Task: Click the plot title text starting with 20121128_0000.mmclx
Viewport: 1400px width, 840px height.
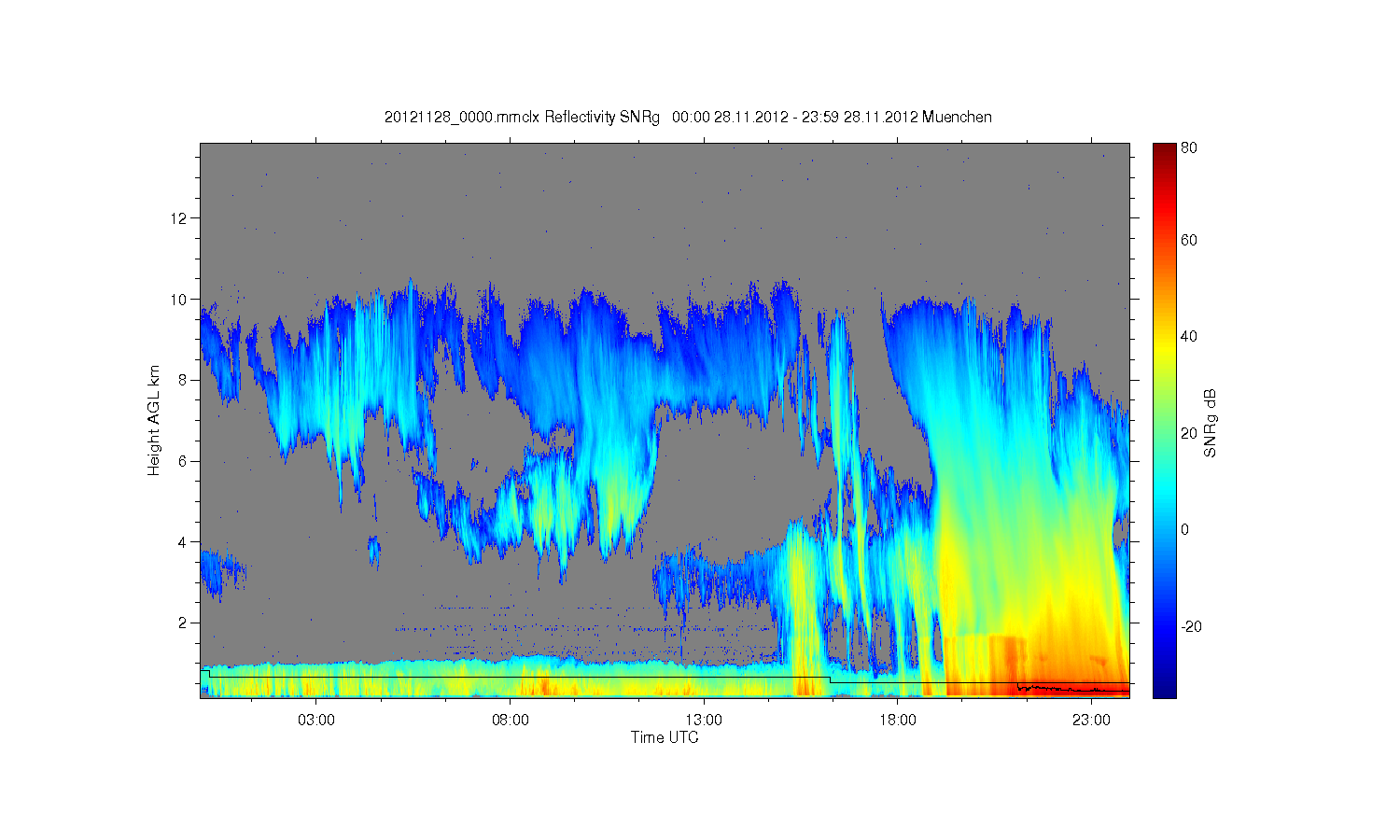Action: click(688, 118)
